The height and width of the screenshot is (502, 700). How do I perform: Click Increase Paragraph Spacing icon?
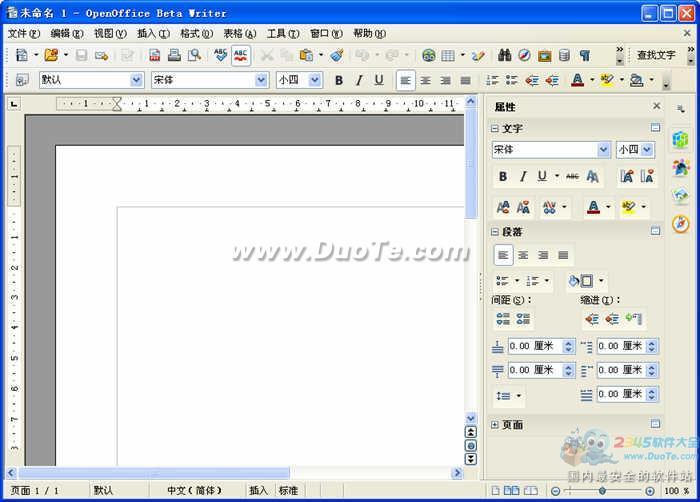click(503, 319)
